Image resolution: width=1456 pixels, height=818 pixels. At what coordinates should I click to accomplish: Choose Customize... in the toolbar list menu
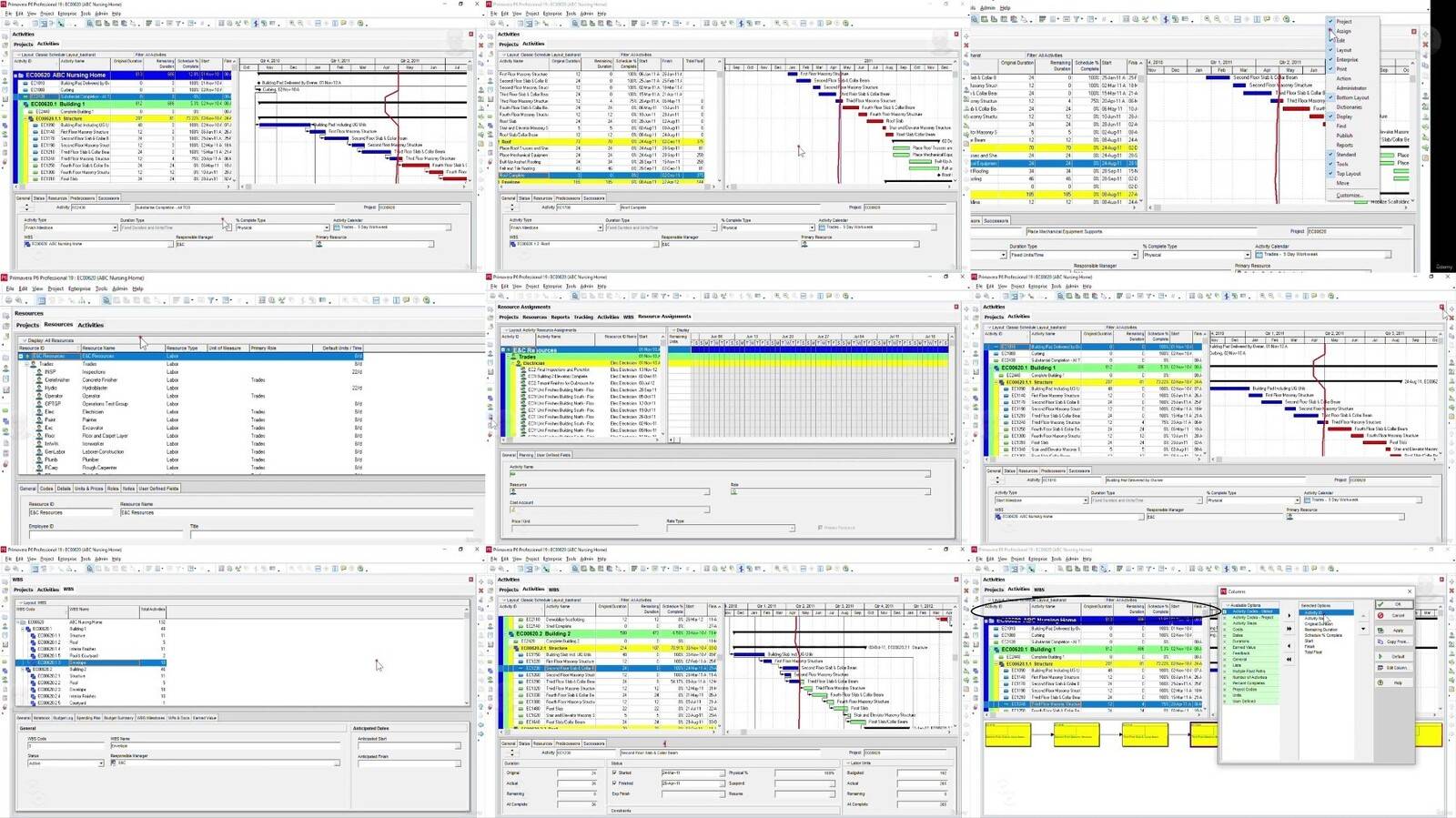point(1349,196)
